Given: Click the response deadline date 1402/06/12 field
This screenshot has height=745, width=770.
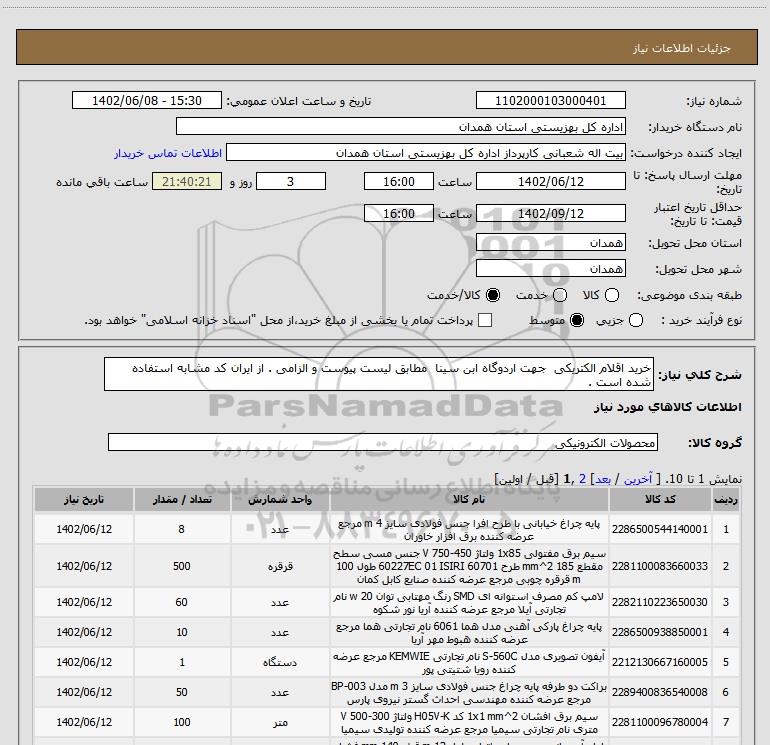Looking at the screenshot, I should 550,181.
